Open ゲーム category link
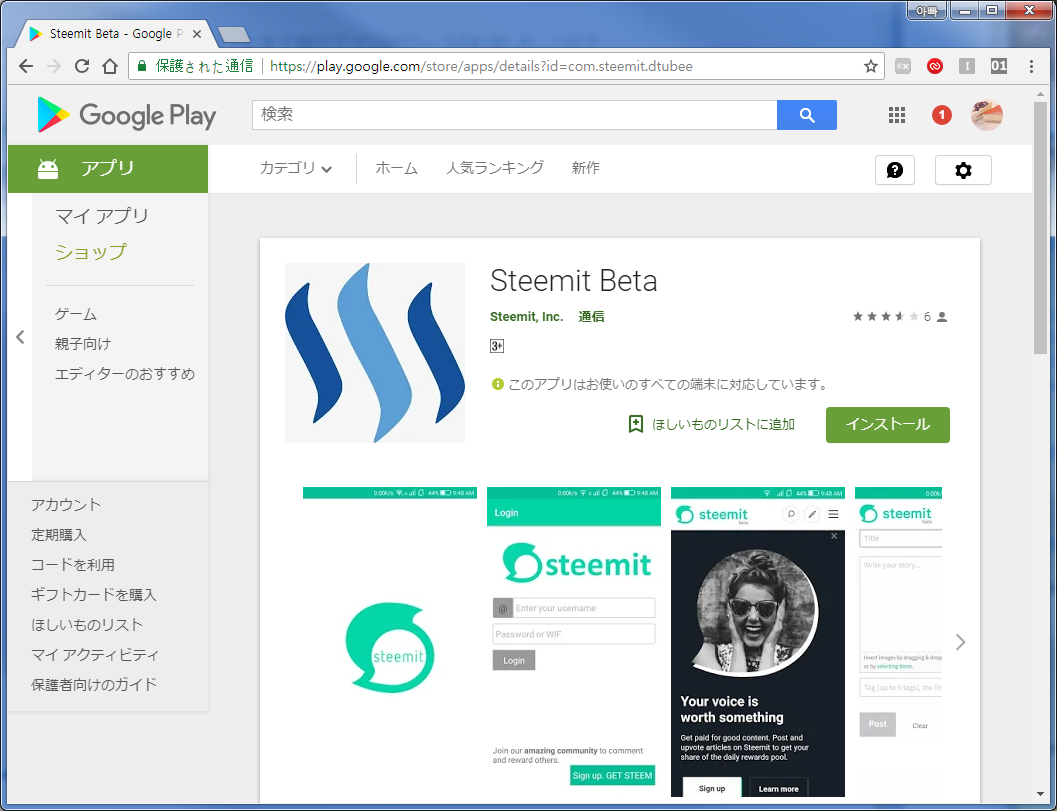Screen dimensions: 1057x811 [76, 314]
